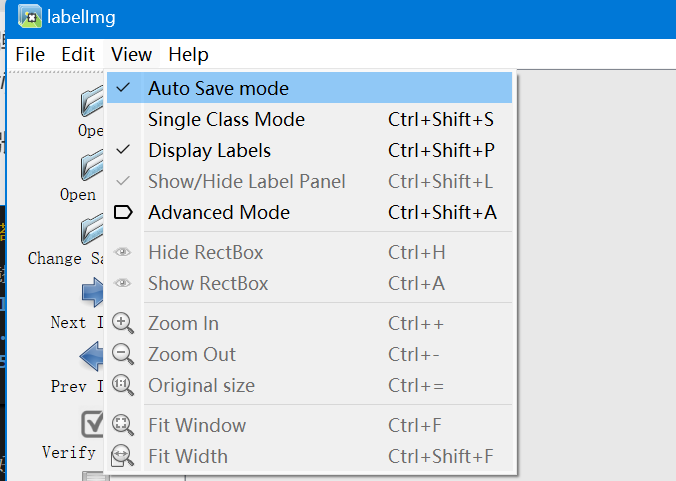Click the Open Dir folder toolbar icon
This screenshot has height=481, width=676.
pyautogui.click(x=92, y=165)
